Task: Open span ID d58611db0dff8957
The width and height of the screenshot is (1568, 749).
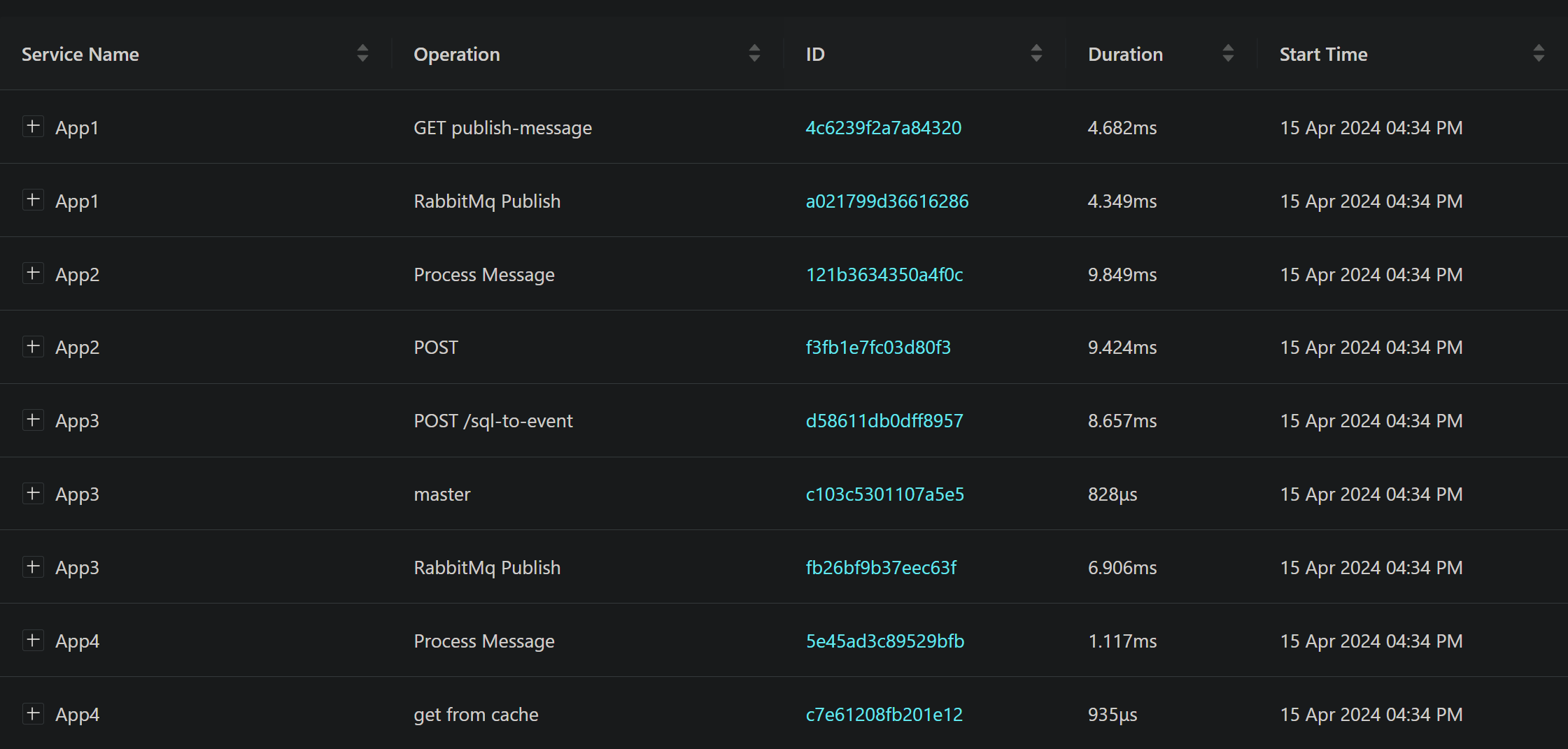Action: pos(884,421)
